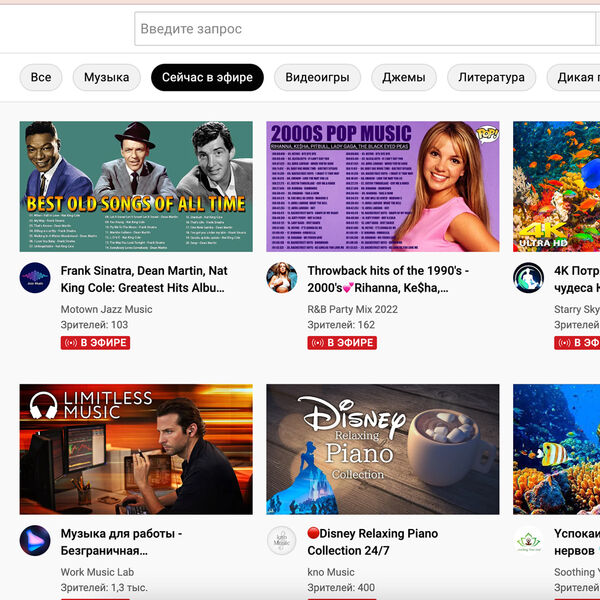600x600 pixels.
Task: Select the Музыка filter chip
Action: coord(107,77)
